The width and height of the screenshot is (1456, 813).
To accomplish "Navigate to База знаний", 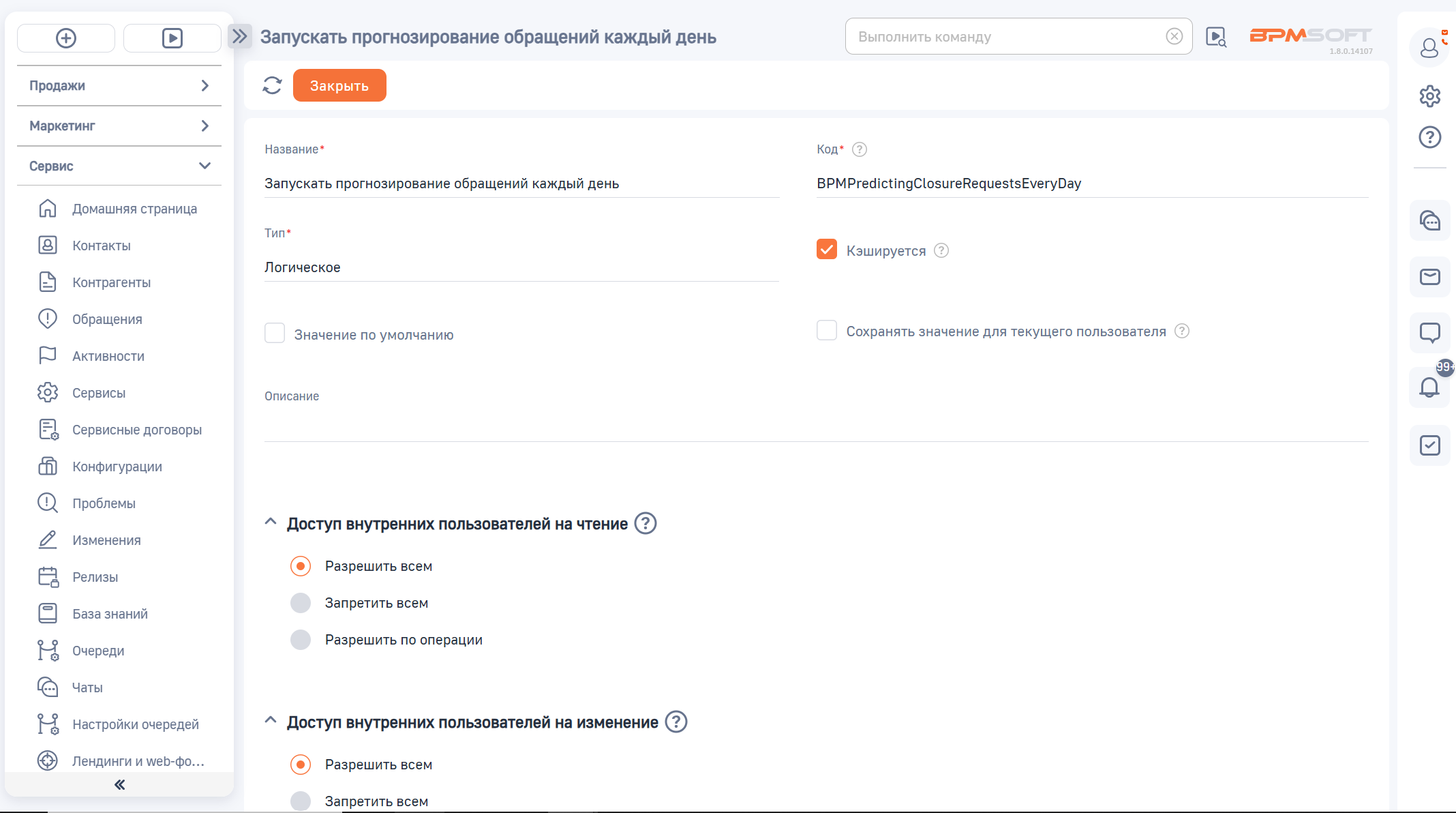I will click(110, 614).
